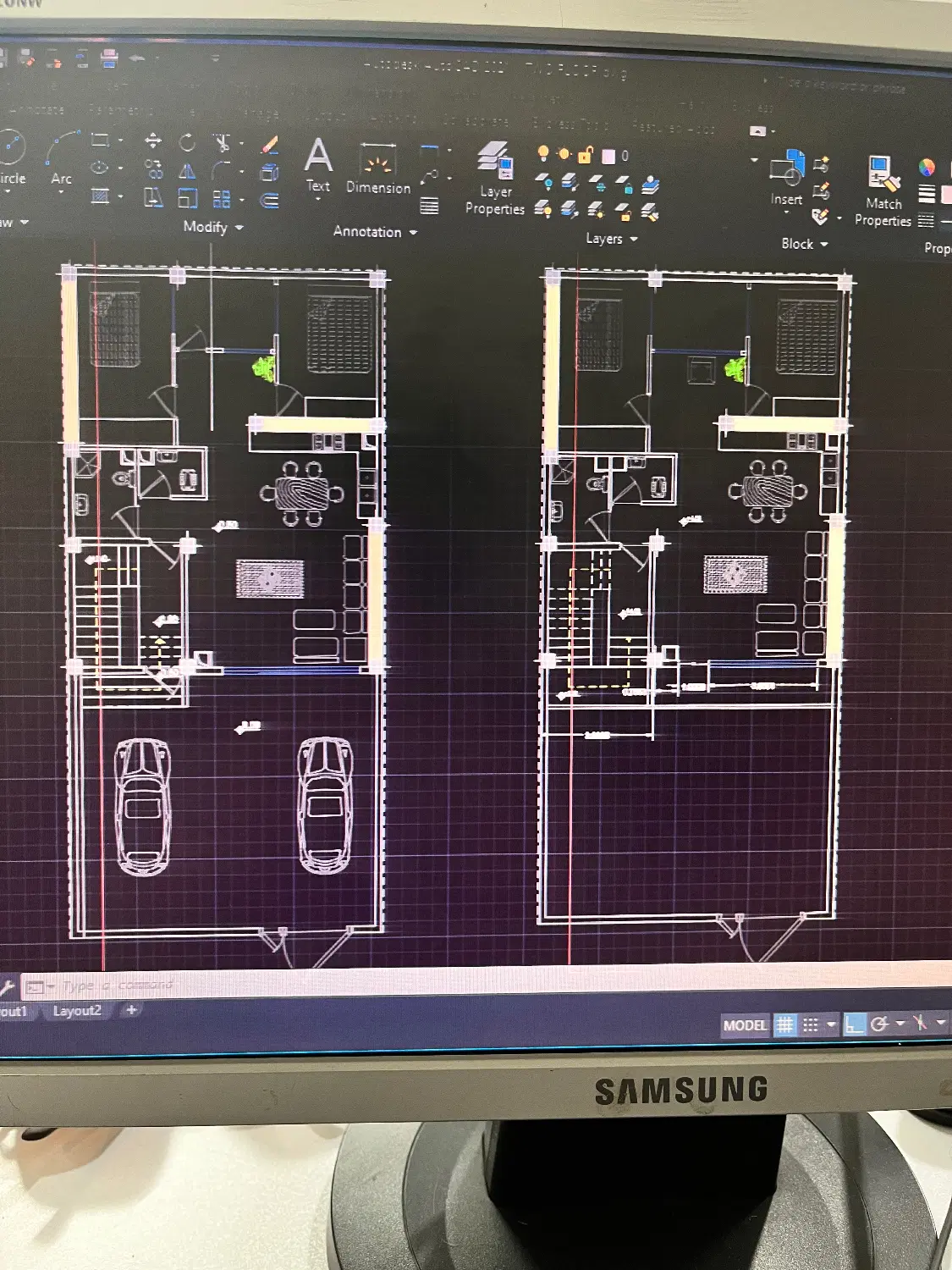The image size is (952, 1270).
Task: Click the Create Block icon
Action: (821, 164)
